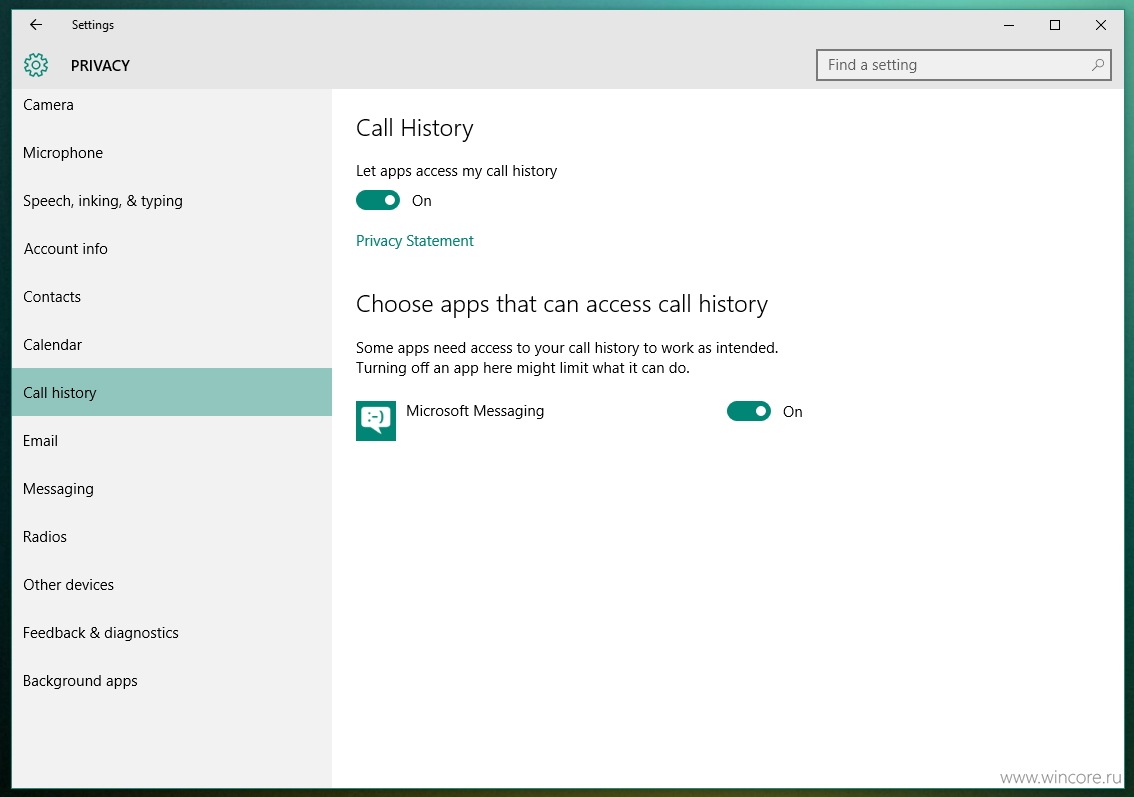Close the Settings window
Screen dimensions: 1134x797
[1101, 25]
